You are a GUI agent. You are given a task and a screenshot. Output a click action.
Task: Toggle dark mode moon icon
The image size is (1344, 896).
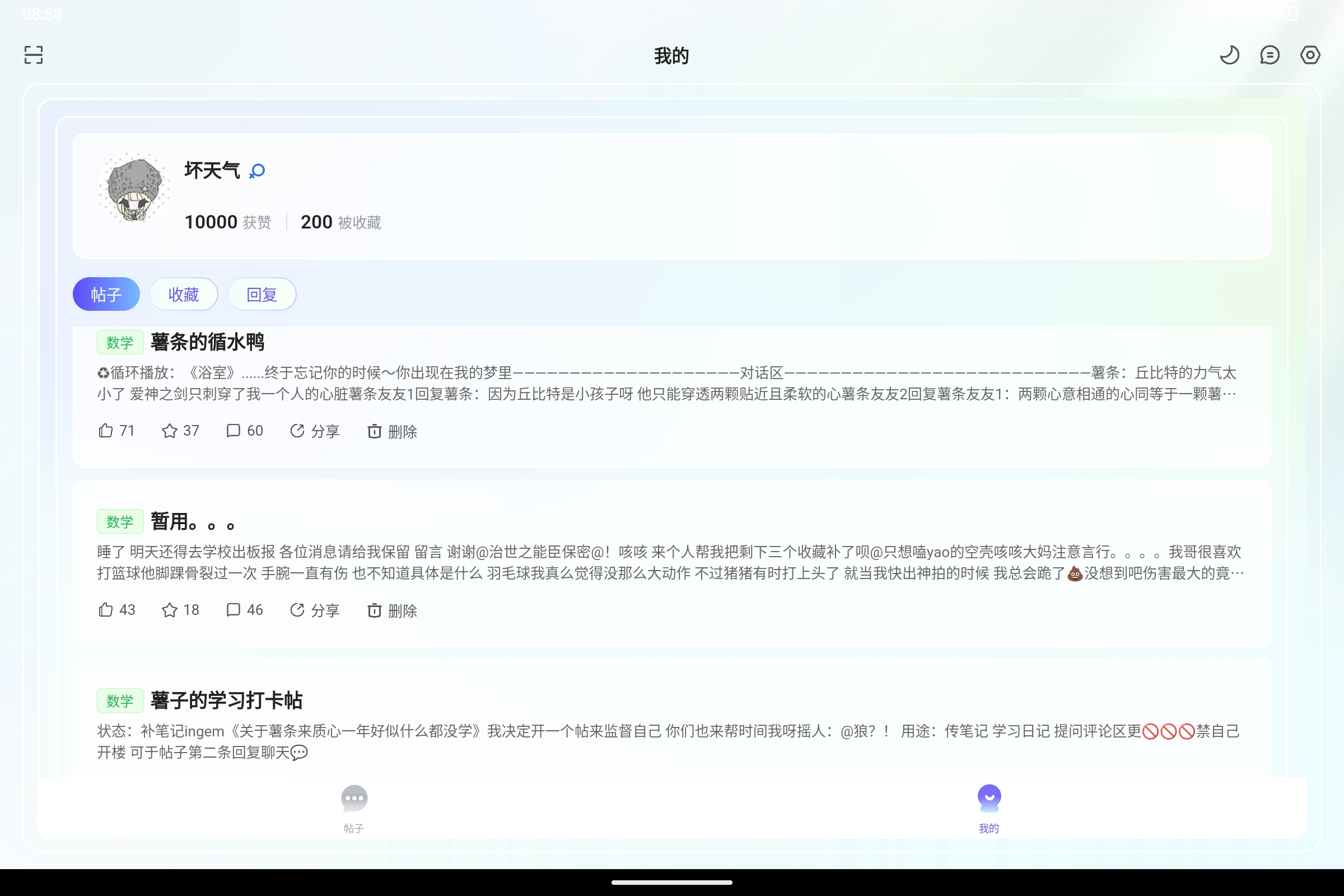tap(1229, 55)
